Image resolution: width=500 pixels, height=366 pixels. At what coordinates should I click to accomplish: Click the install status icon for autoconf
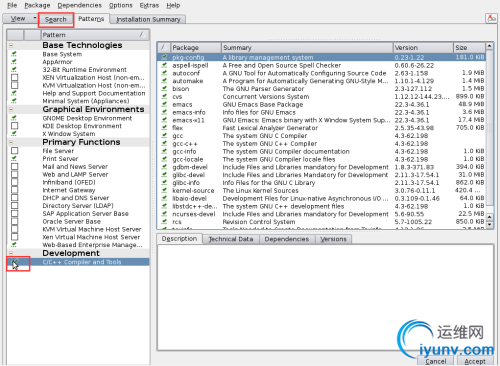click(x=164, y=73)
